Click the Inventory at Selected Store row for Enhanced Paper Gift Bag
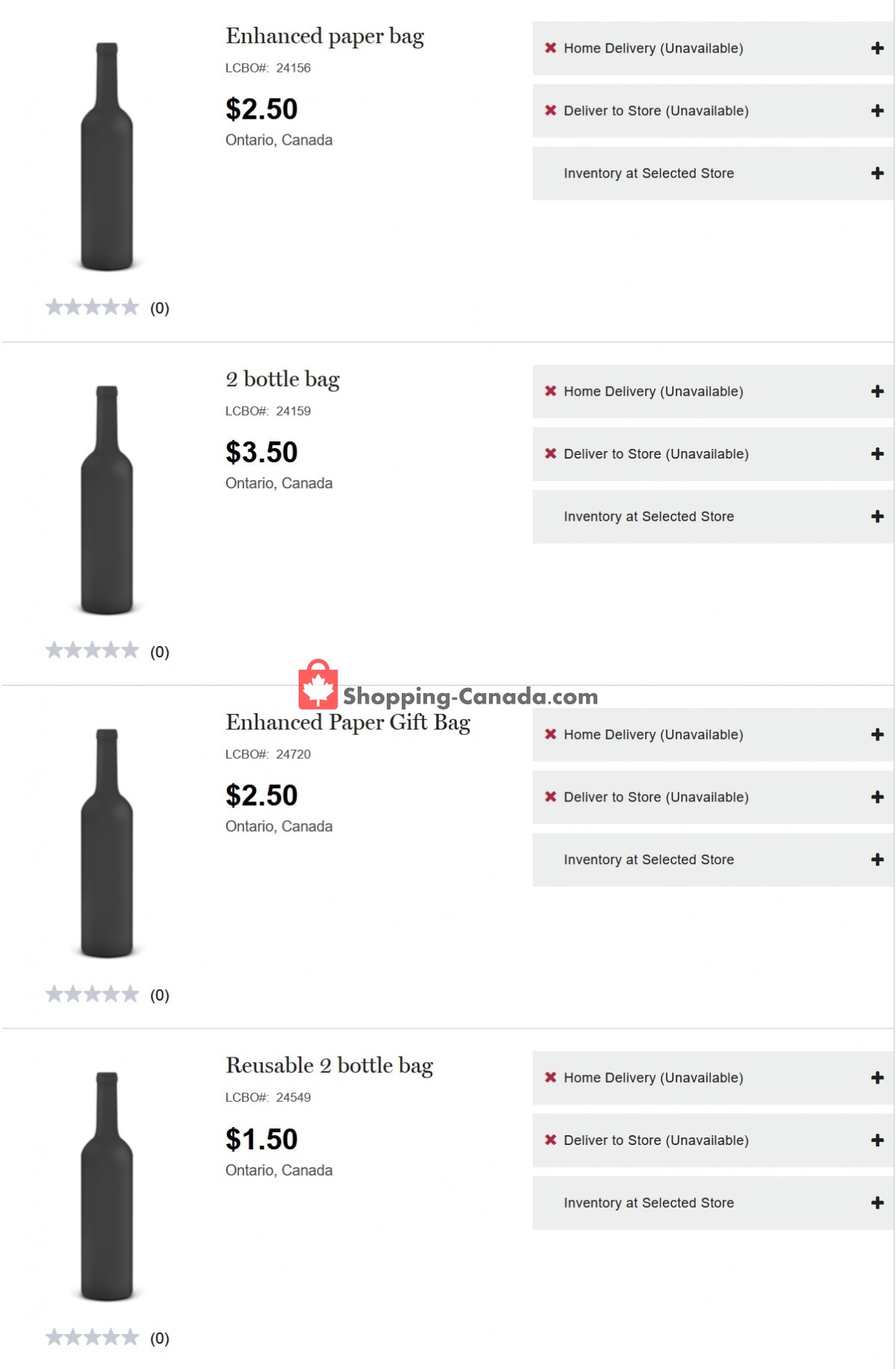 pyautogui.click(x=710, y=860)
